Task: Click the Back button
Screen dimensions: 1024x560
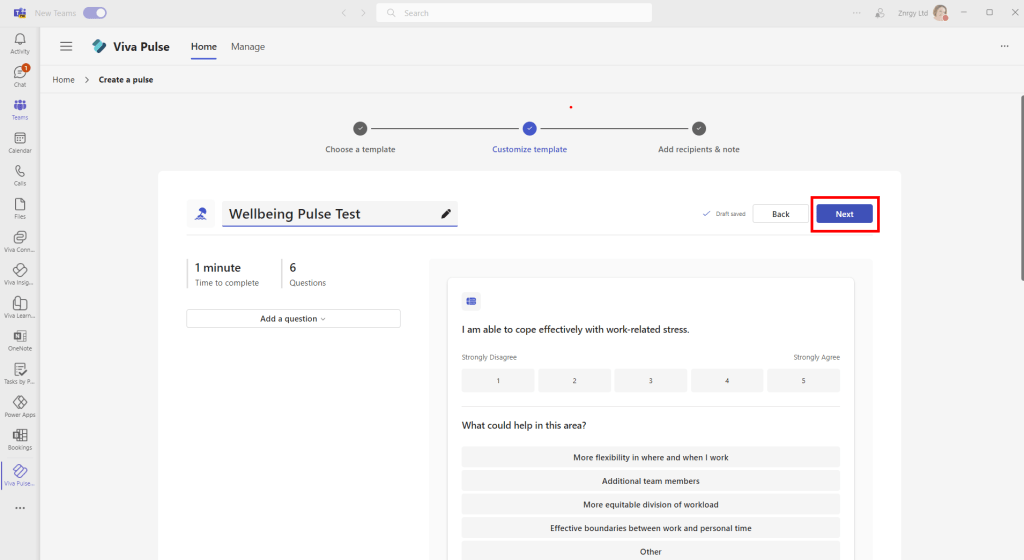Action: [780, 214]
